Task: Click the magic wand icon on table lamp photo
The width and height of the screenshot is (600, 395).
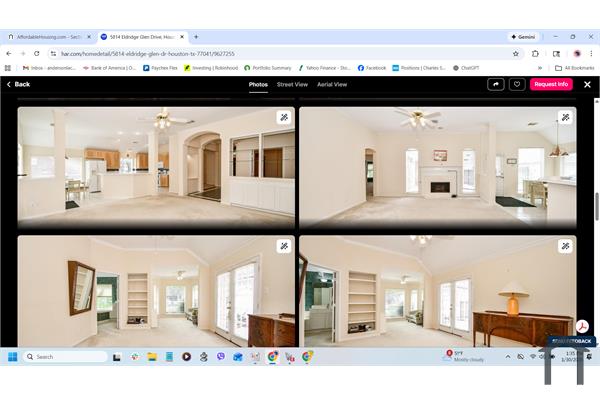Action: point(565,246)
